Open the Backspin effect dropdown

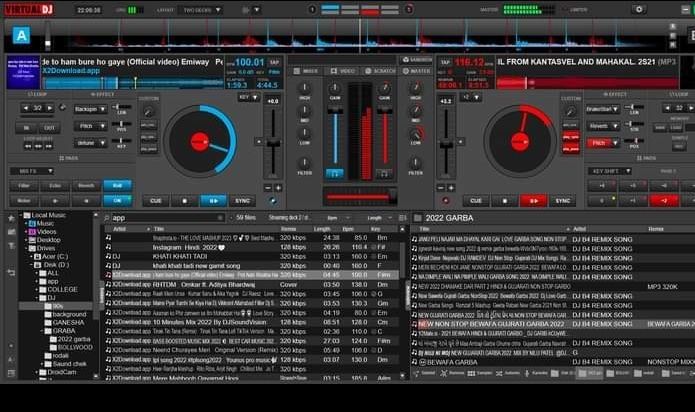[90, 108]
